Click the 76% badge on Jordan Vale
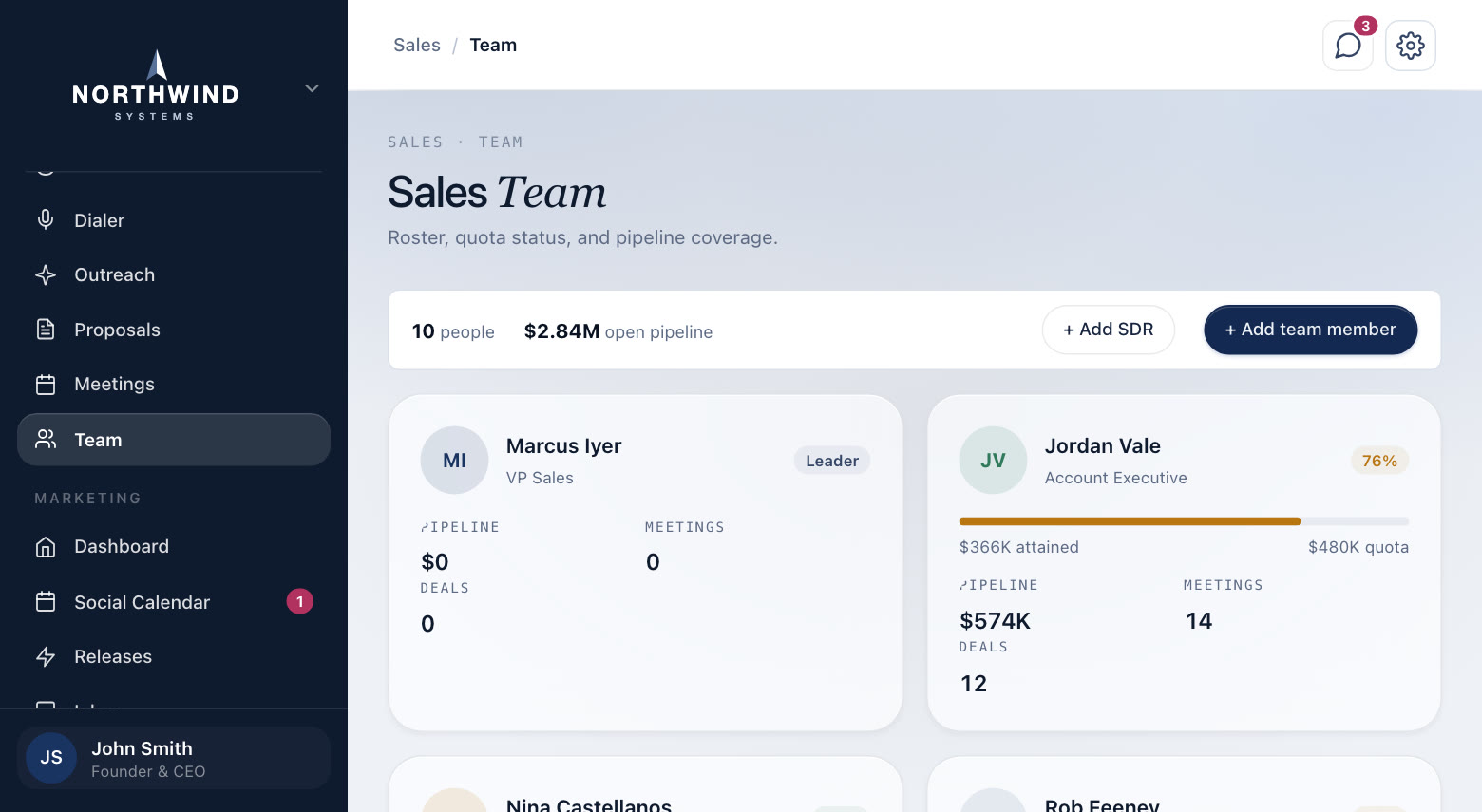Viewport: 1482px width, 812px height. pos(1379,461)
